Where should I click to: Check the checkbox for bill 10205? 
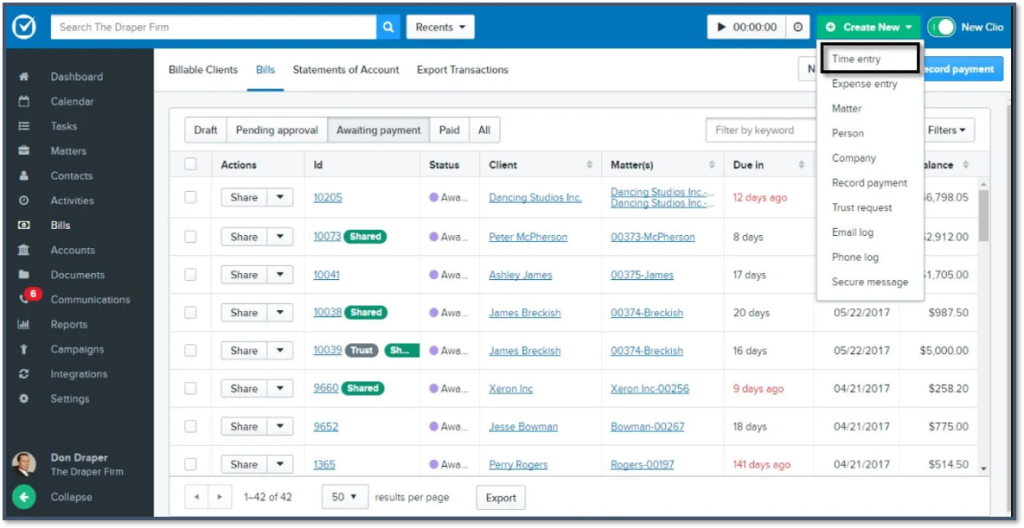click(x=190, y=197)
